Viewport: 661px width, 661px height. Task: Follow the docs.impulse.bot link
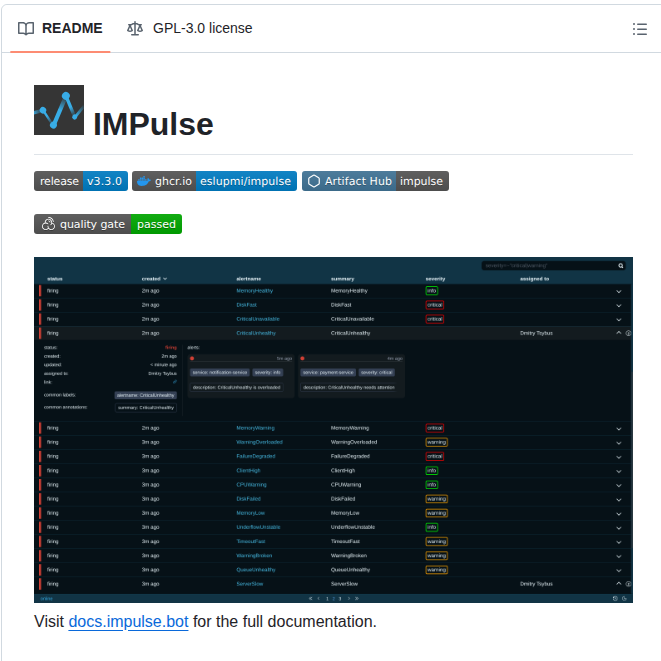point(128,621)
